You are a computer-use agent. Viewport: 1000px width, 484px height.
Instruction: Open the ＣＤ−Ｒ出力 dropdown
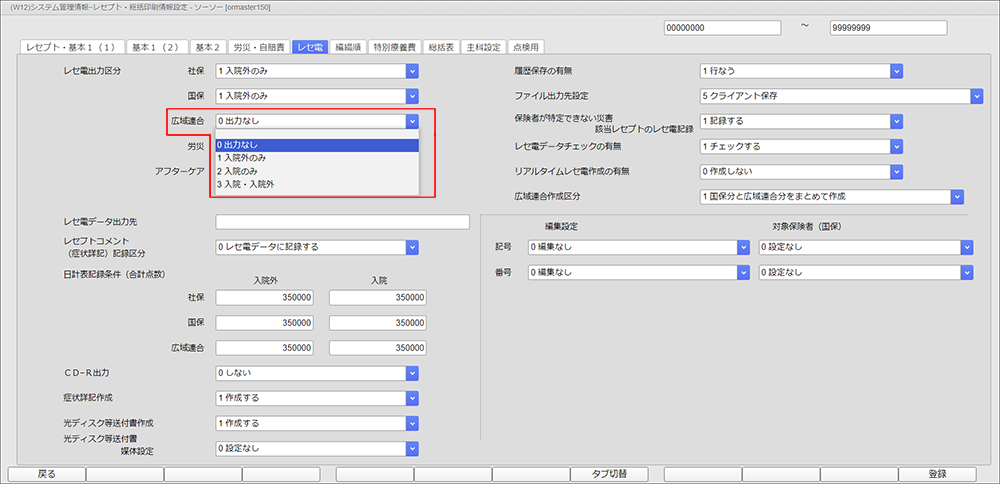412,373
